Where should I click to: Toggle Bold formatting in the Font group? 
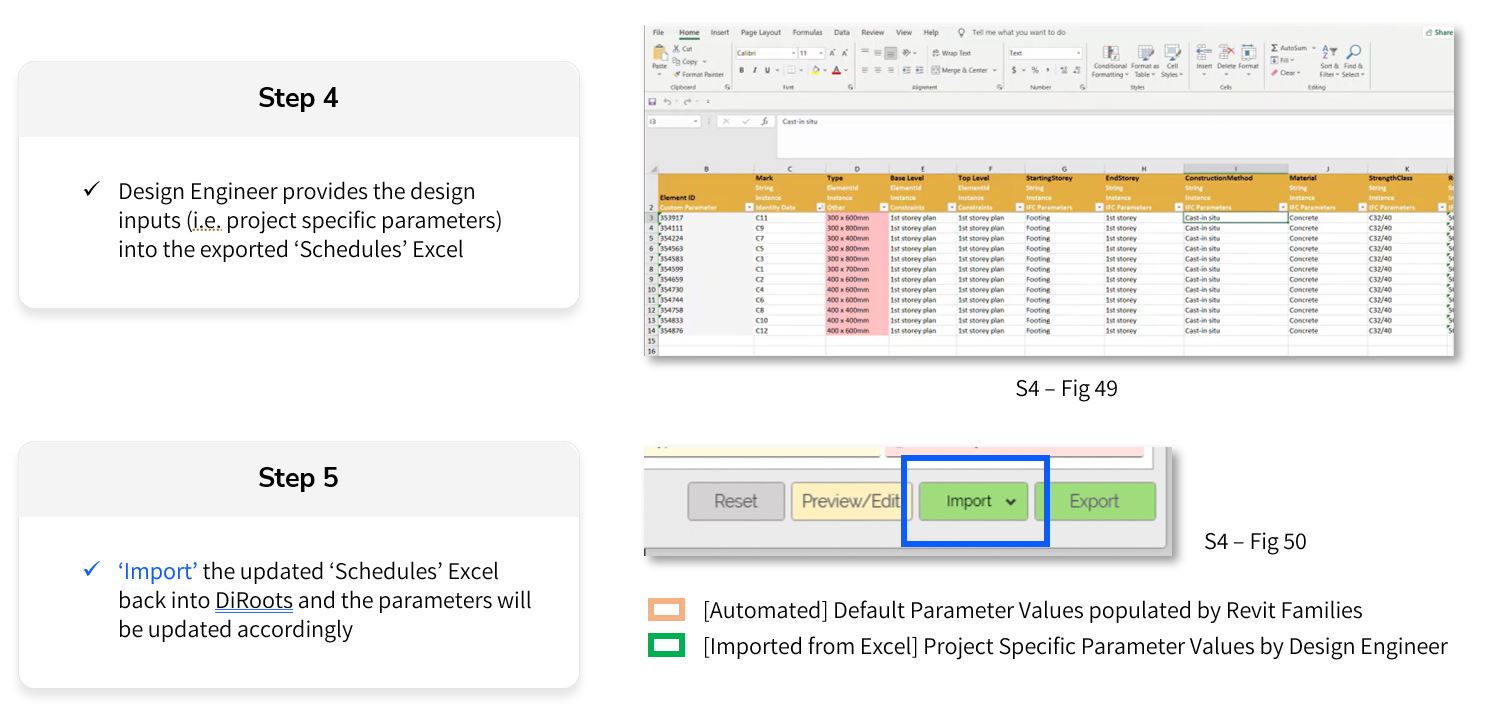point(741,70)
